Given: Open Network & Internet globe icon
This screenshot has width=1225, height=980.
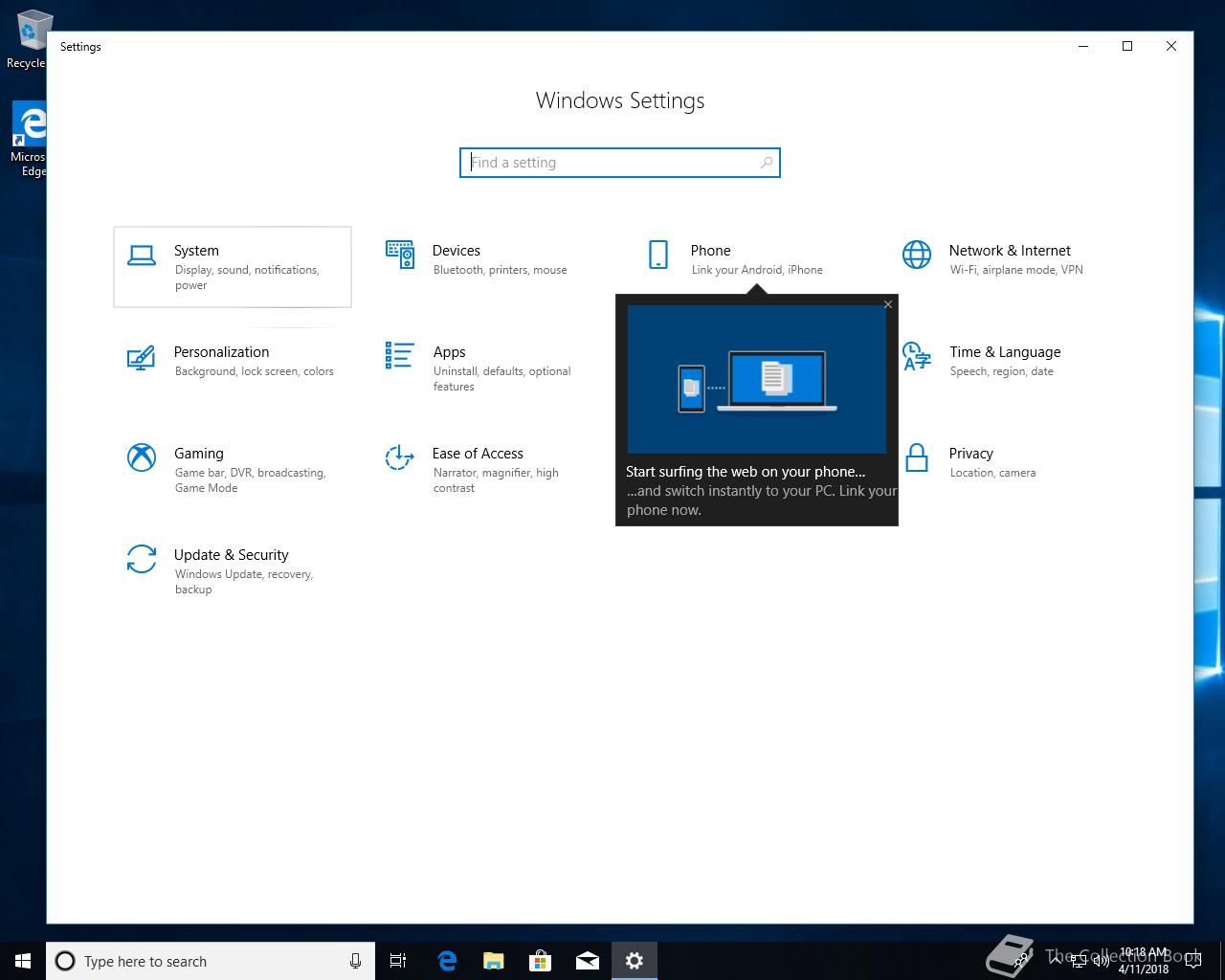Looking at the screenshot, I should coord(917,255).
